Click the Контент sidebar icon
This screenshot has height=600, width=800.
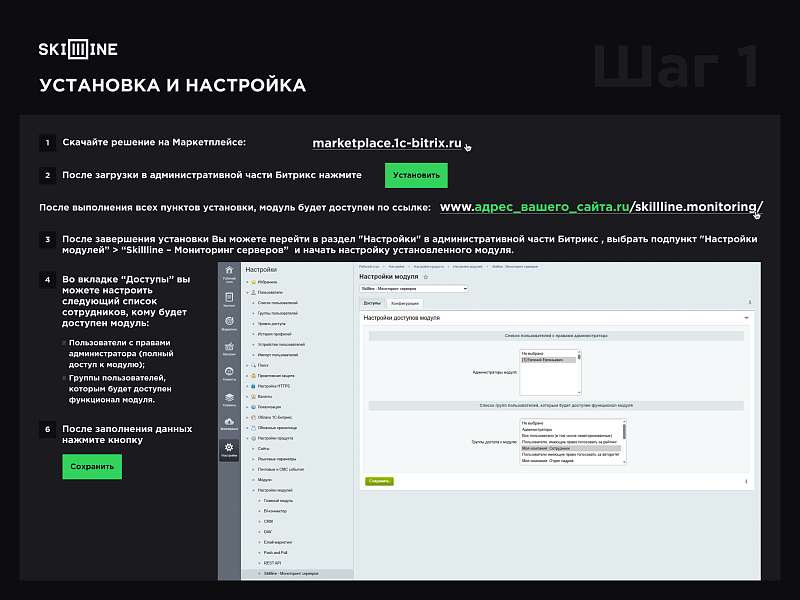click(229, 297)
